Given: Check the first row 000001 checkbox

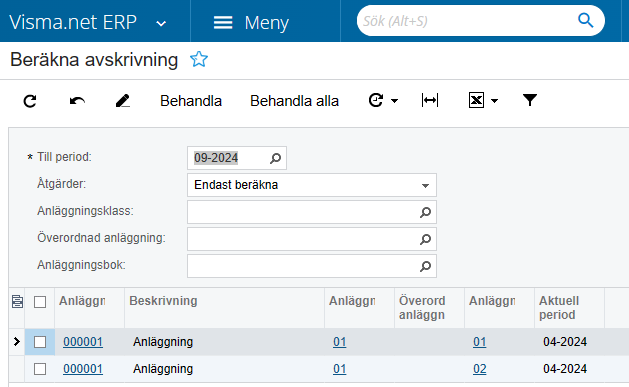Looking at the screenshot, I should point(40,342).
